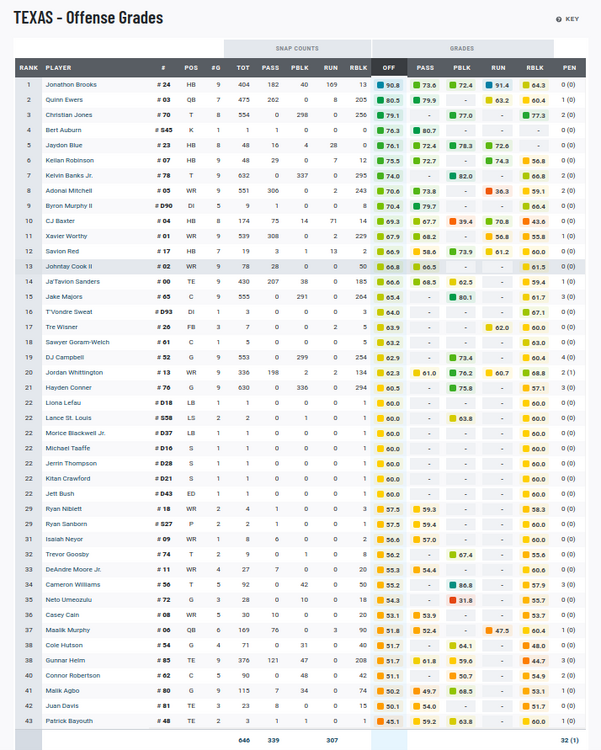Screen dimensions: 601x750
Task: Click Patrick Bayouth in last row
Action: point(69,721)
